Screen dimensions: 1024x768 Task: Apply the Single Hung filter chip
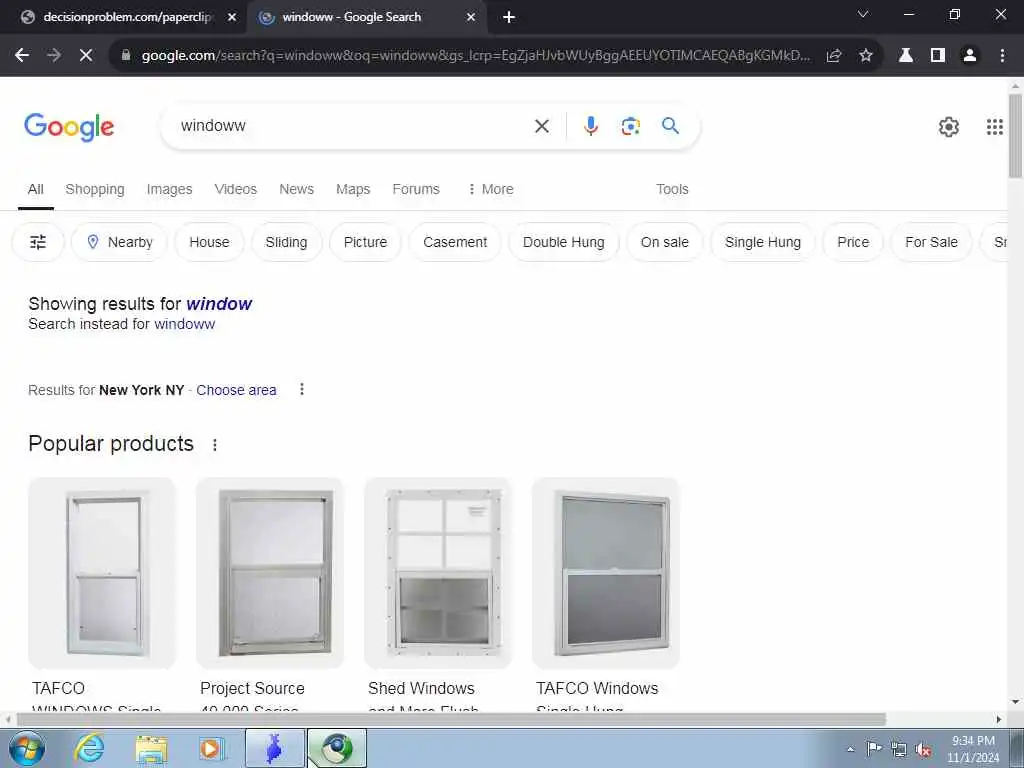[763, 242]
